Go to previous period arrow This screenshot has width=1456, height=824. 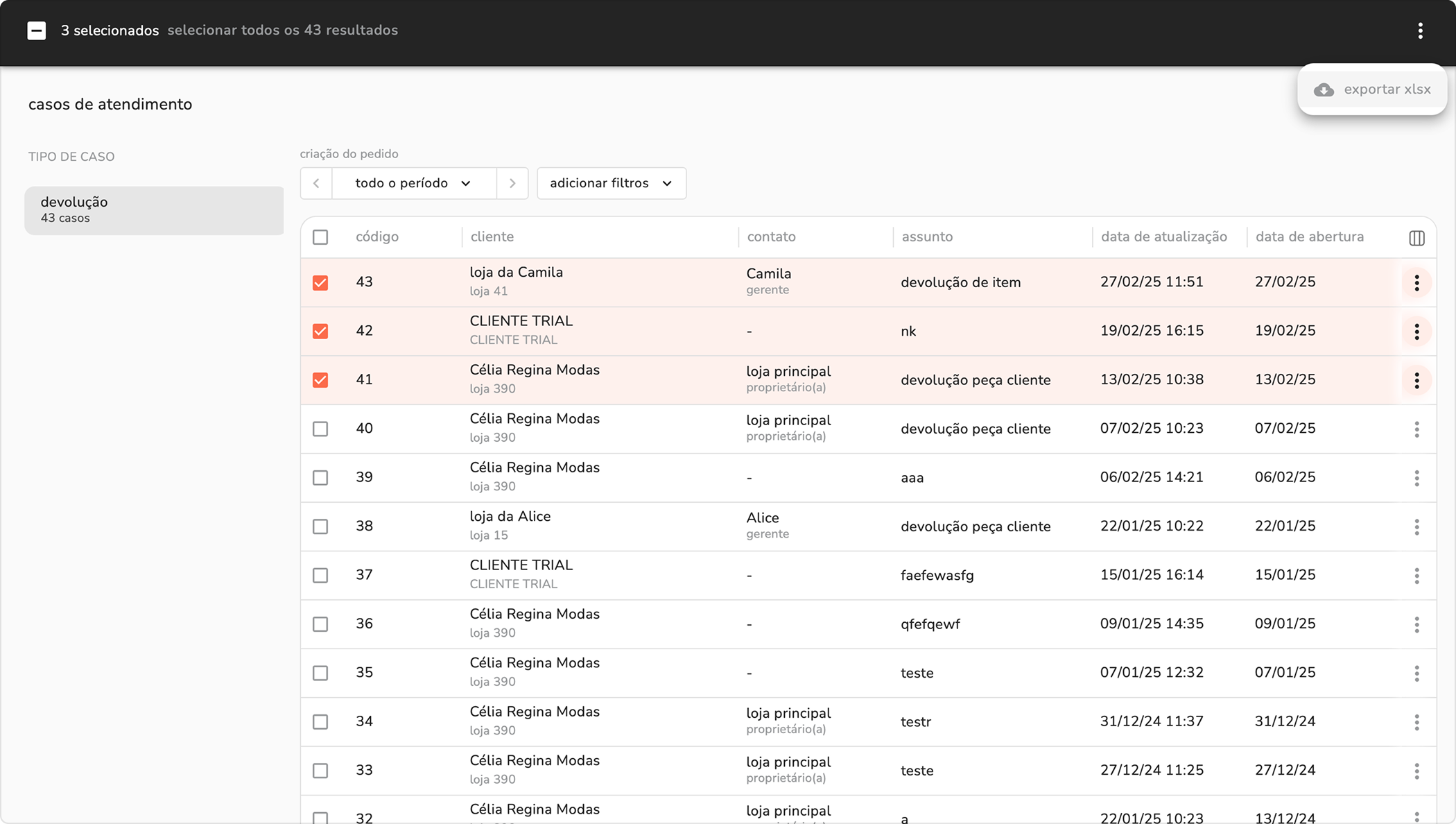[316, 183]
